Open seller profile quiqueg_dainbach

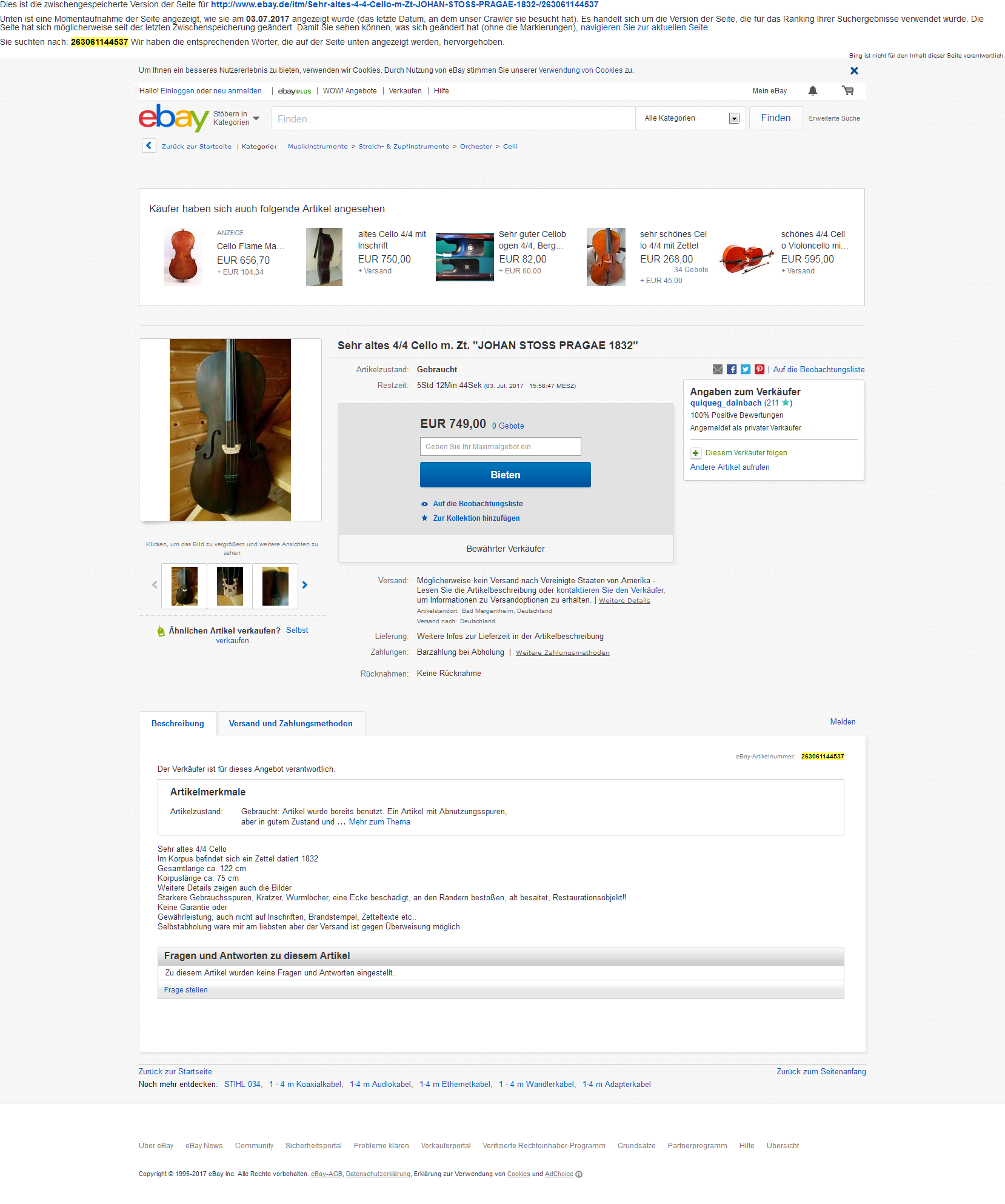[726, 403]
